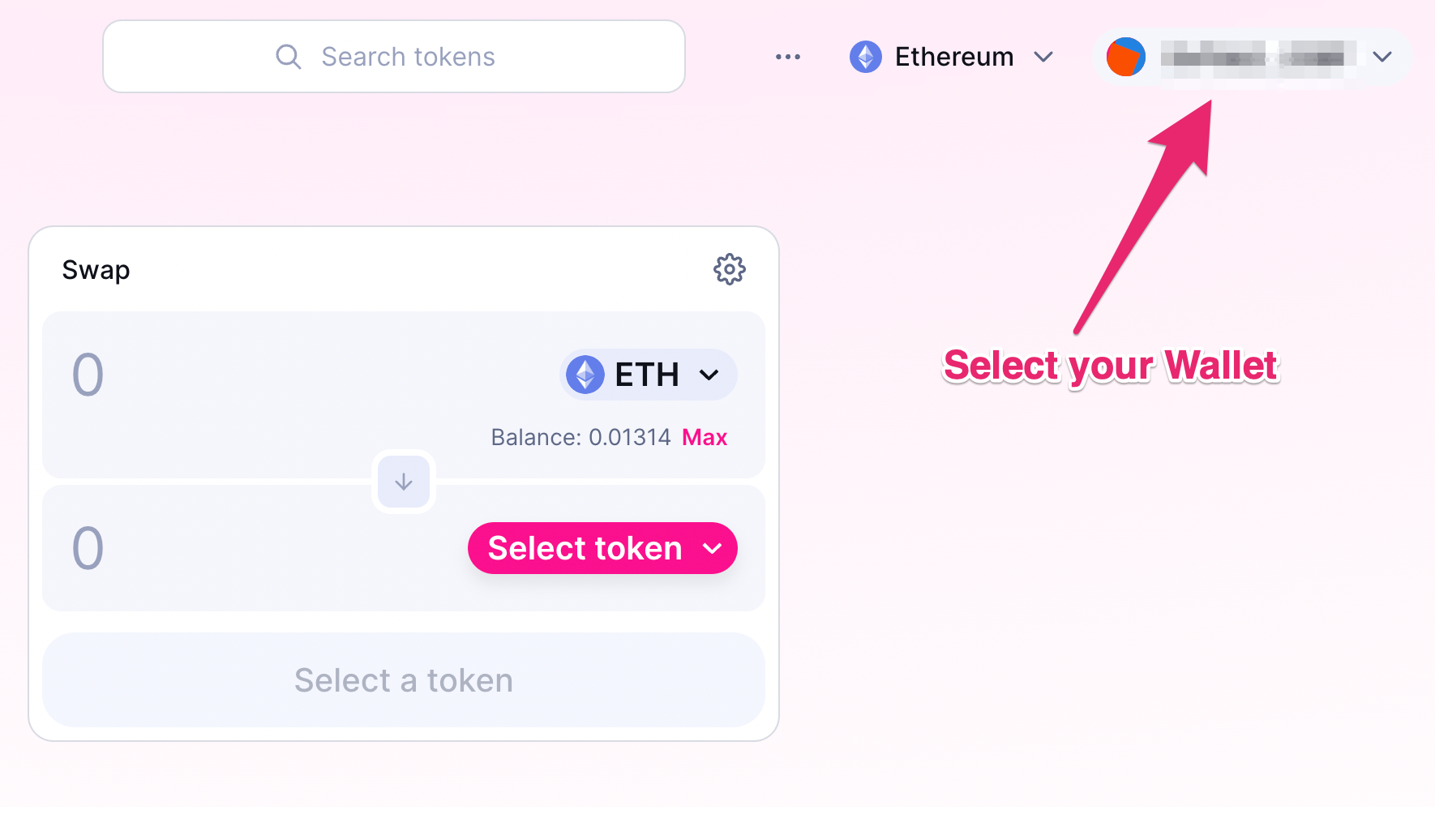Switch tokens with the down arrow button
This screenshot has width=1435, height=840.
(404, 482)
